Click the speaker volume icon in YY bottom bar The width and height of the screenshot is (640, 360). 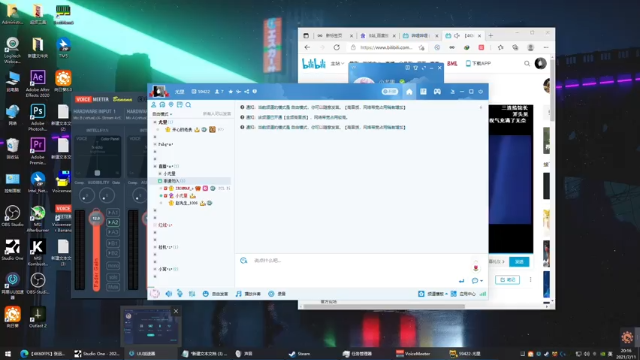tap(169, 293)
